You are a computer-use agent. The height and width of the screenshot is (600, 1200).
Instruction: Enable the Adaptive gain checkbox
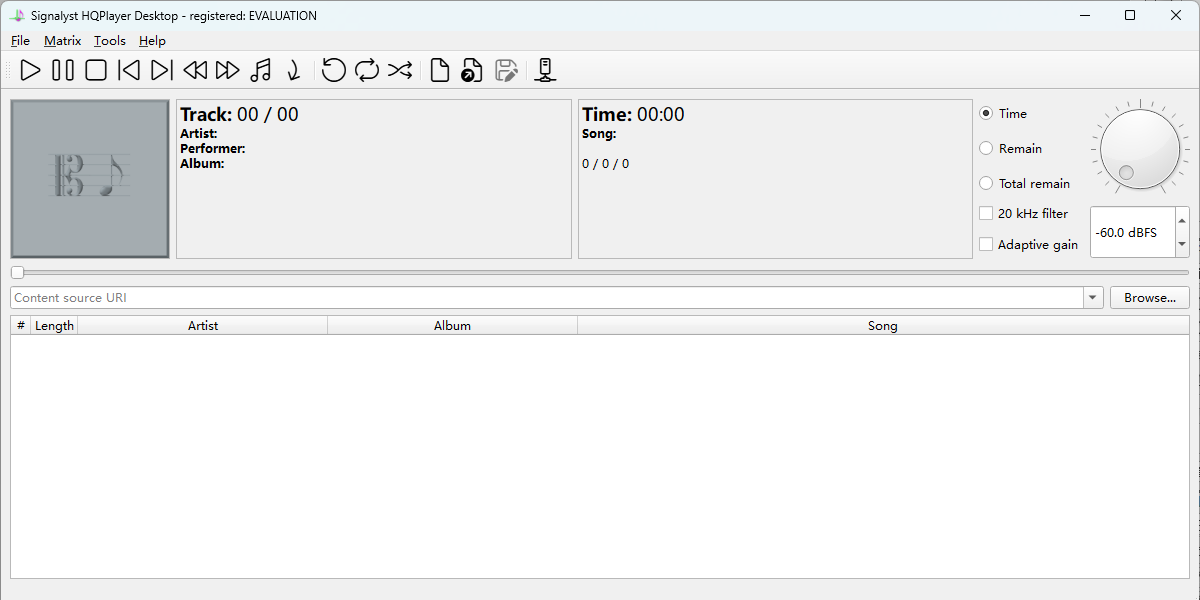tap(986, 245)
